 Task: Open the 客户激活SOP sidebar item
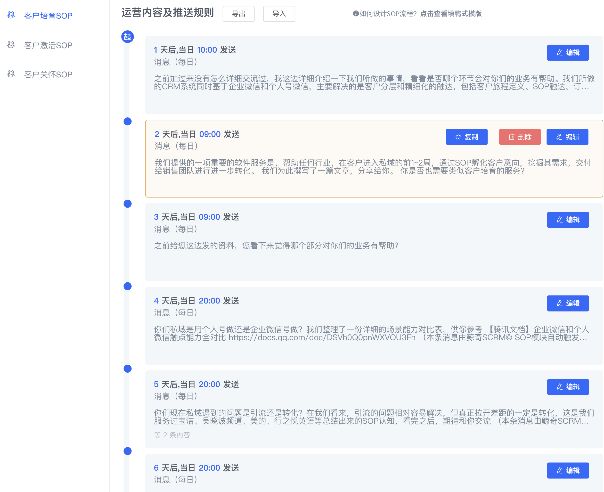click(48, 45)
